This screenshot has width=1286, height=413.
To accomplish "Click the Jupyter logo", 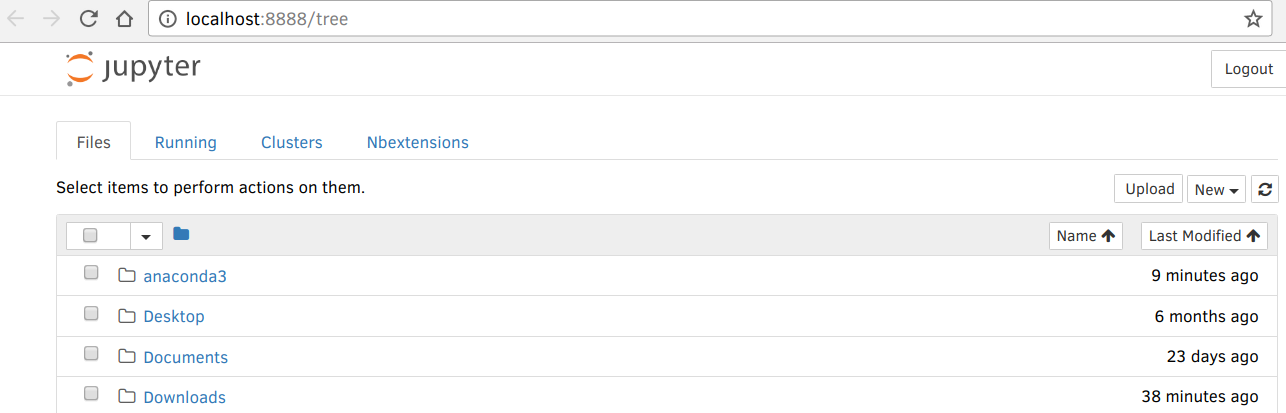I will point(133,68).
